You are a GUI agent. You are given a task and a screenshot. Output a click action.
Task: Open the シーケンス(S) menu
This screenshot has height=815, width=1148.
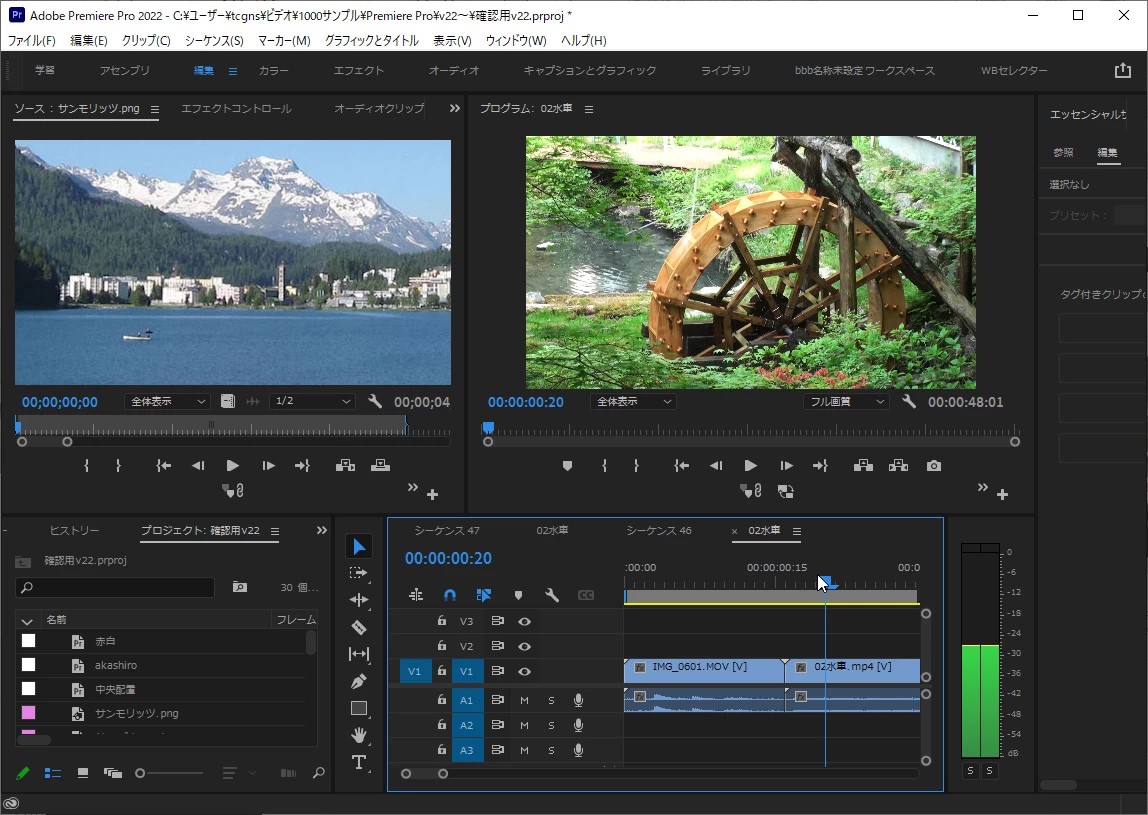[214, 41]
